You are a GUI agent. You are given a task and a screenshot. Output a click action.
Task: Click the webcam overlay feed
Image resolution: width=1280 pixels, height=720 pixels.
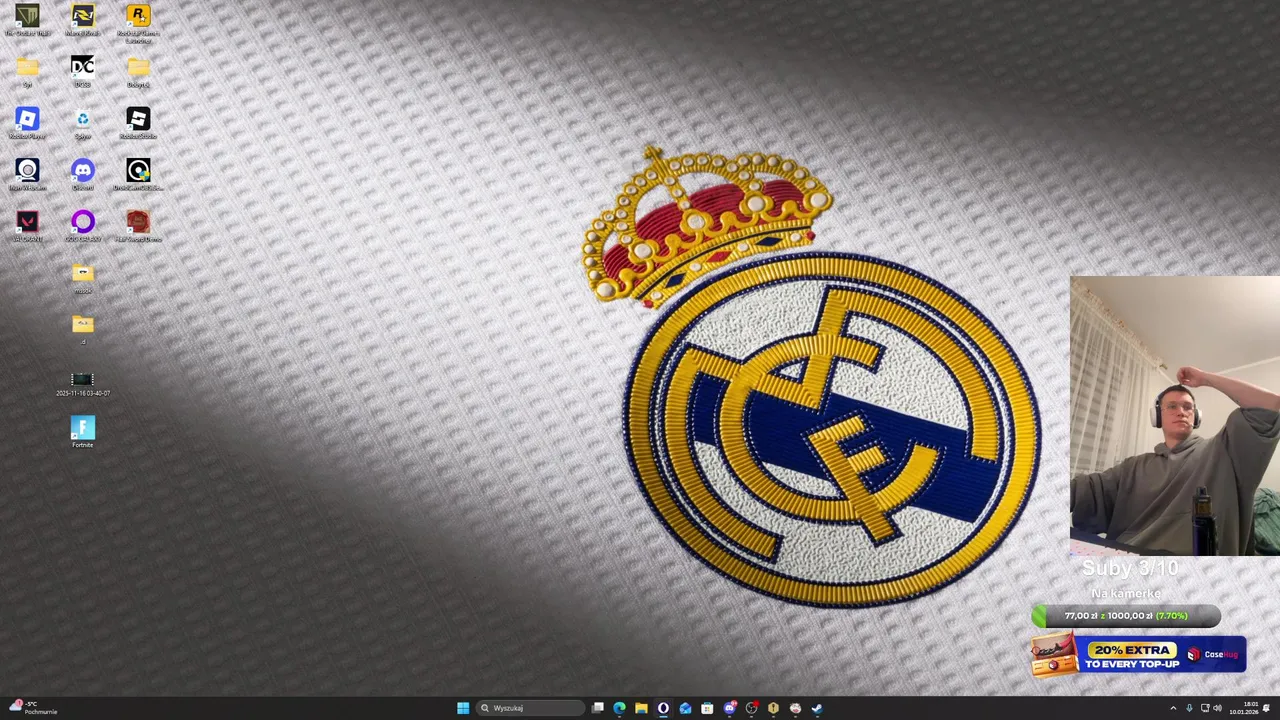click(1175, 415)
